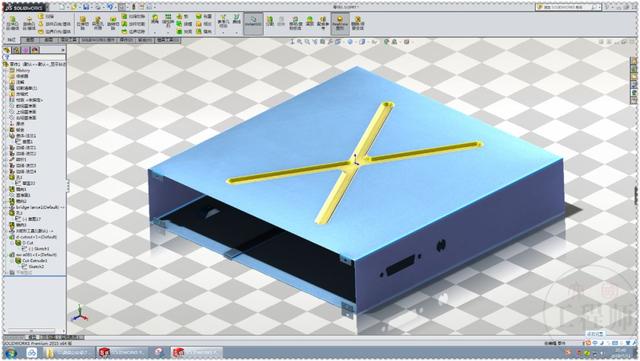The image size is (640, 361).
Task: Select the Lofted Boss/Base tool
Action: coord(53,24)
